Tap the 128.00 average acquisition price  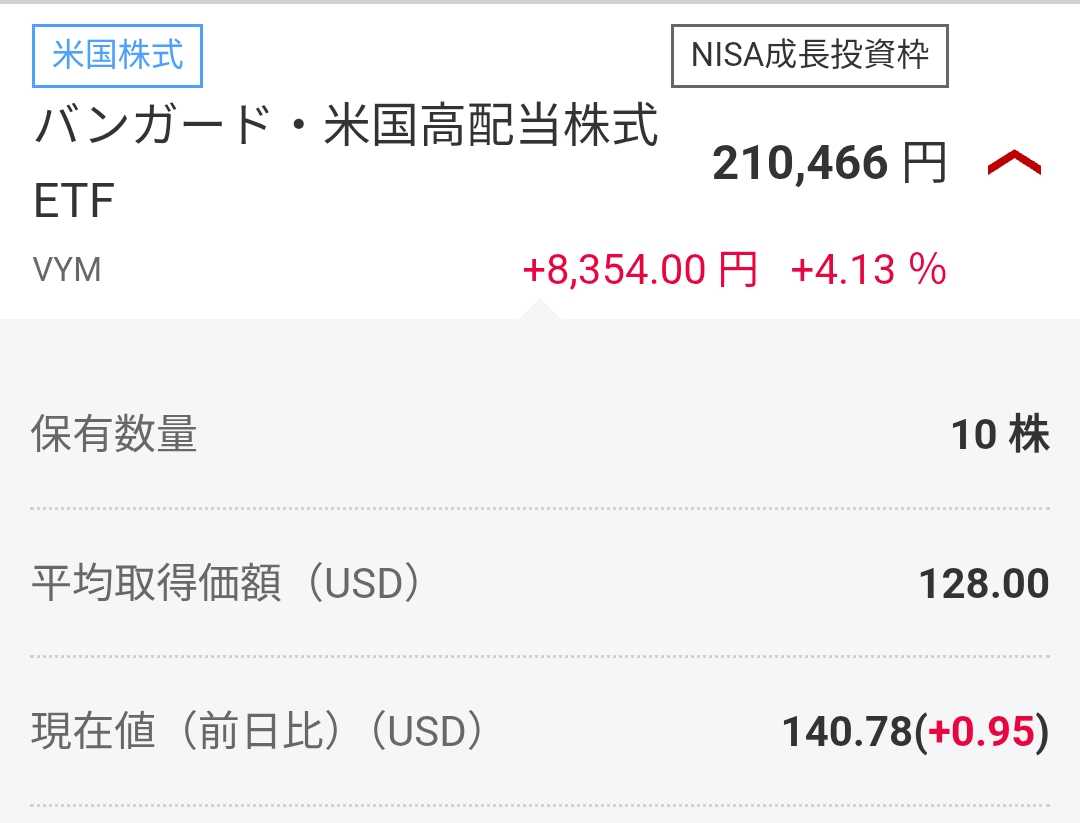click(984, 584)
